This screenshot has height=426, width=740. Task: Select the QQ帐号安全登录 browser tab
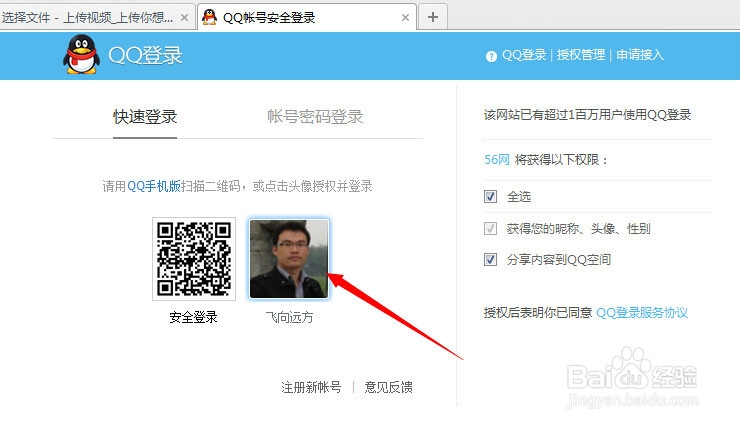coord(307,17)
